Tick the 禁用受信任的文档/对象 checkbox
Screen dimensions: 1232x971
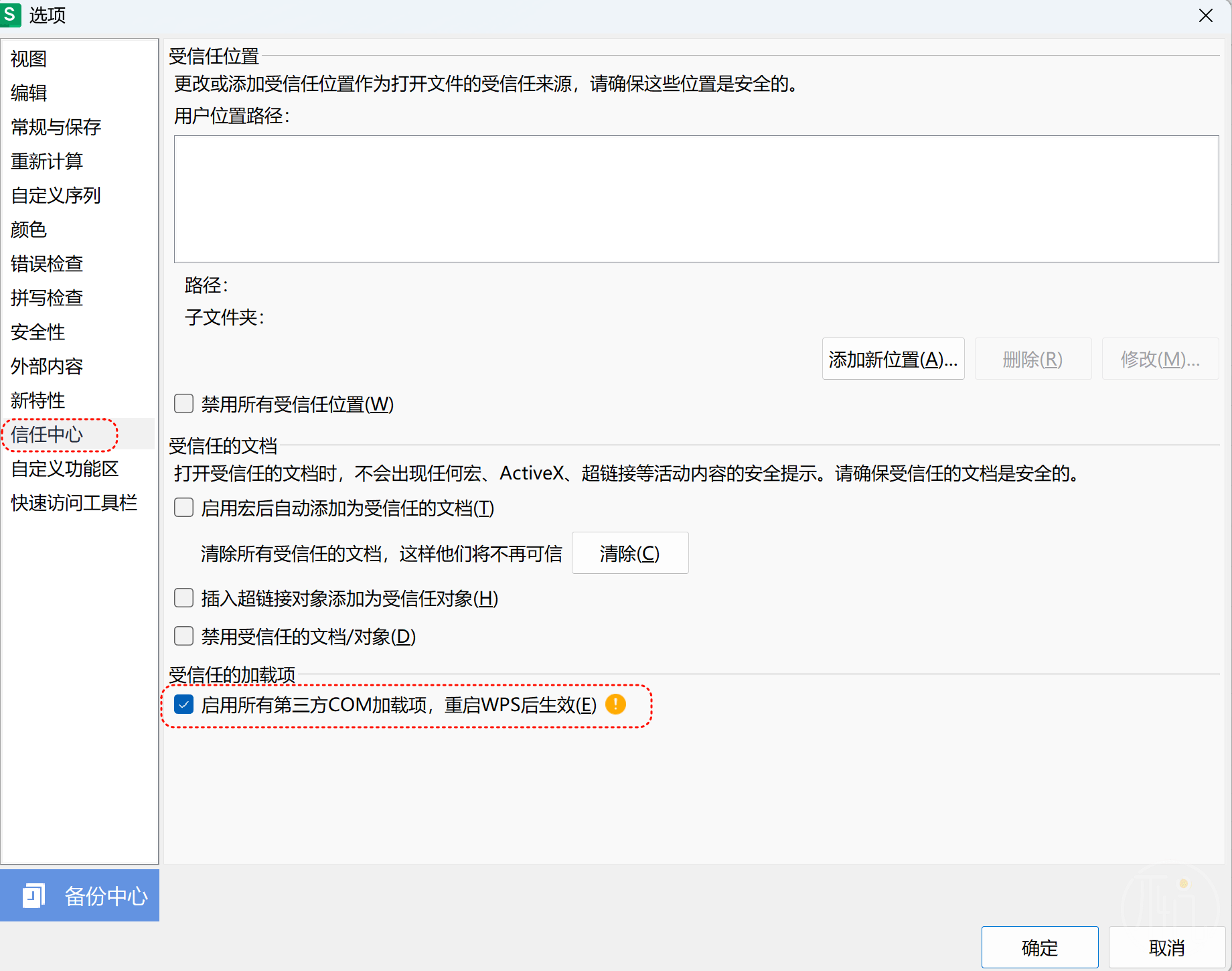tap(183, 636)
